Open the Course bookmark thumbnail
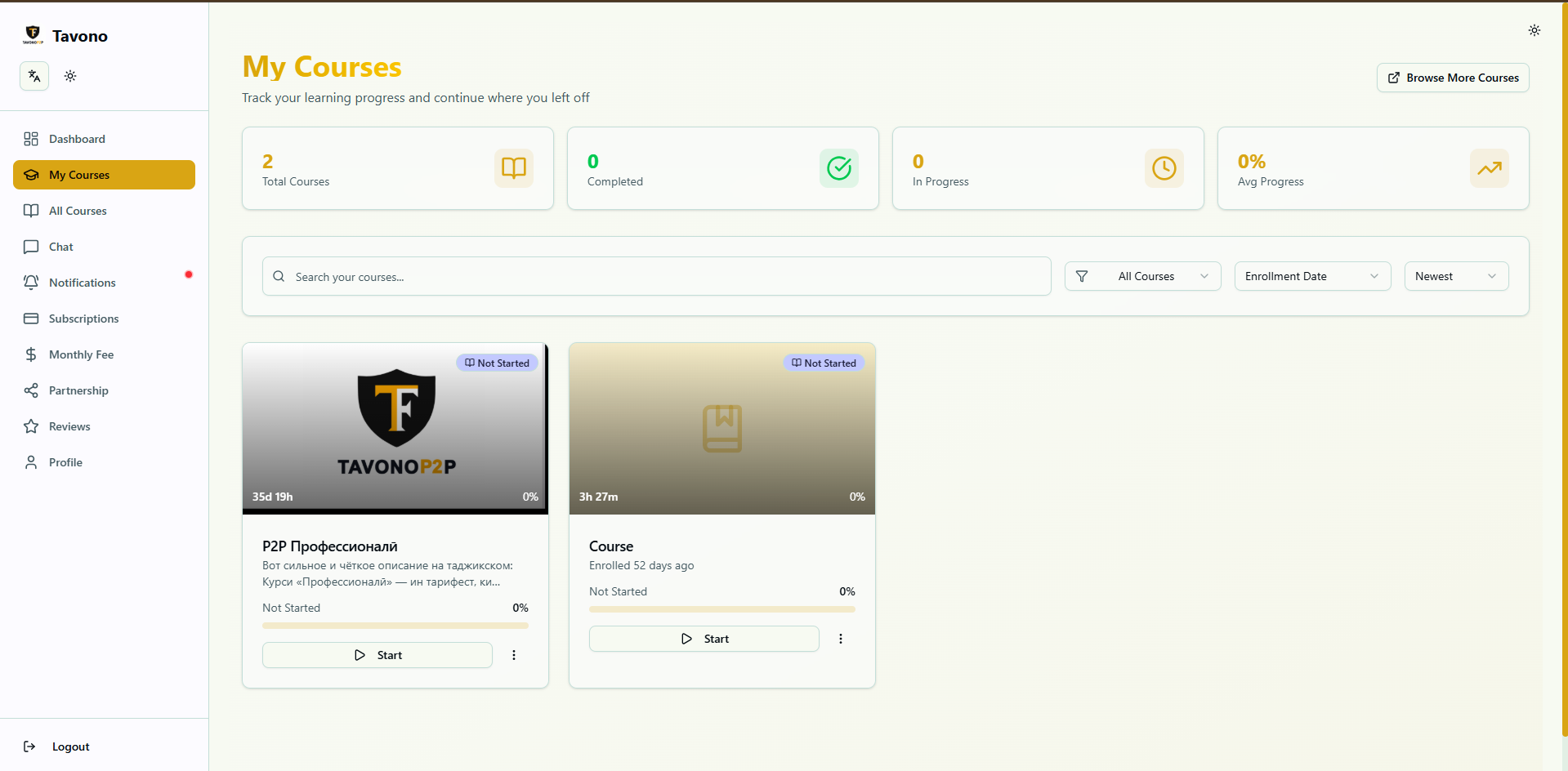1568x771 pixels. click(x=722, y=429)
